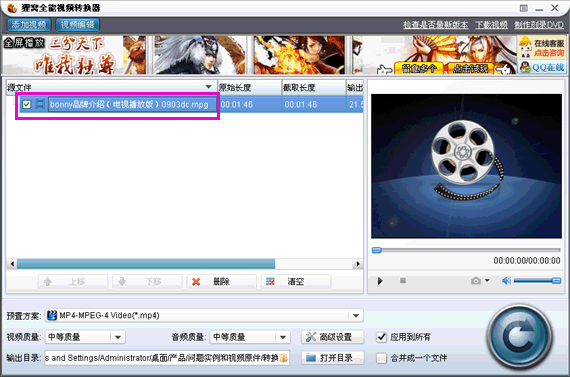
Task: Click the 输出目录 path field
Action: [167, 358]
